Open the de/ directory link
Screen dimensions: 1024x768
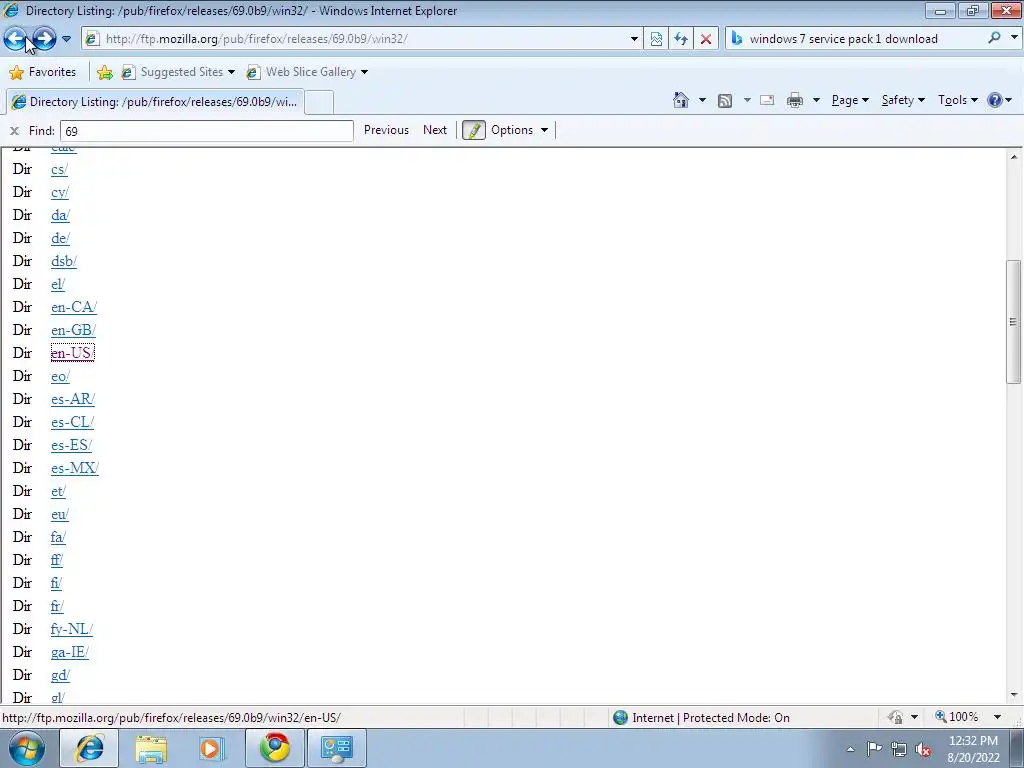[x=60, y=238]
